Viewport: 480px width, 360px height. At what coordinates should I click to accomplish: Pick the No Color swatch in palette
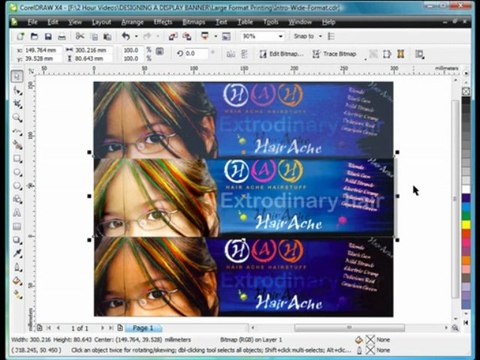pyautogui.click(x=466, y=91)
